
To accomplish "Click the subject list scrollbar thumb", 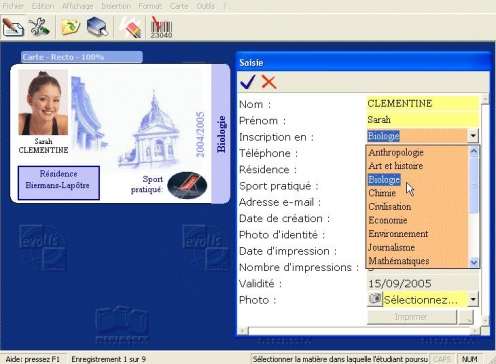I will click(474, 185).
